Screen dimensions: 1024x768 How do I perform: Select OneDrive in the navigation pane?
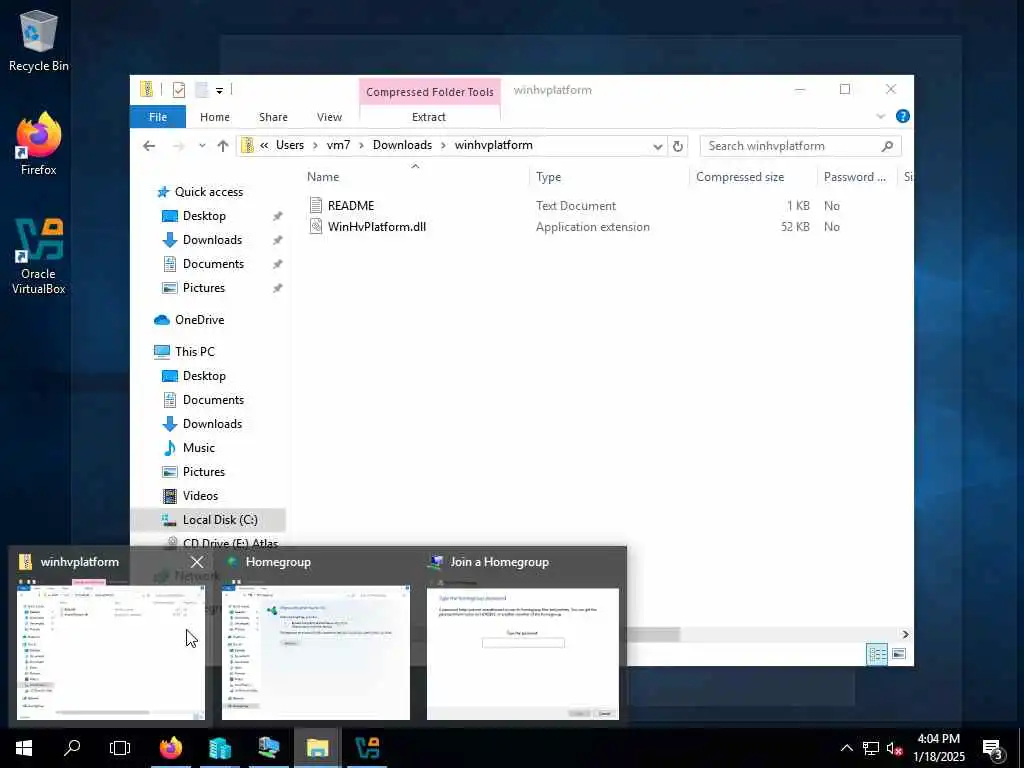coord(199,320)
